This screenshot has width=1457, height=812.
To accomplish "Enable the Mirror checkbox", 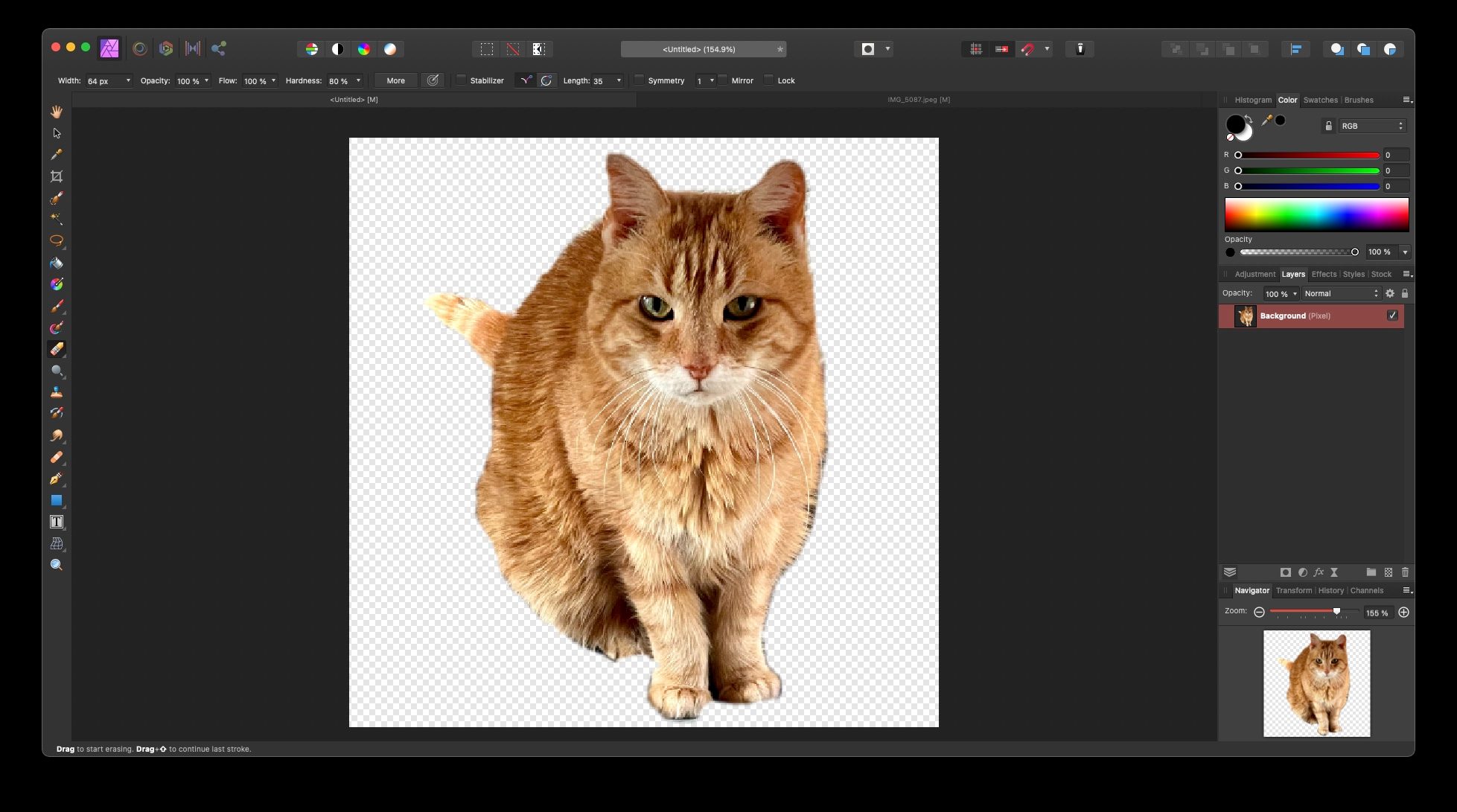I will coord(722,80).
